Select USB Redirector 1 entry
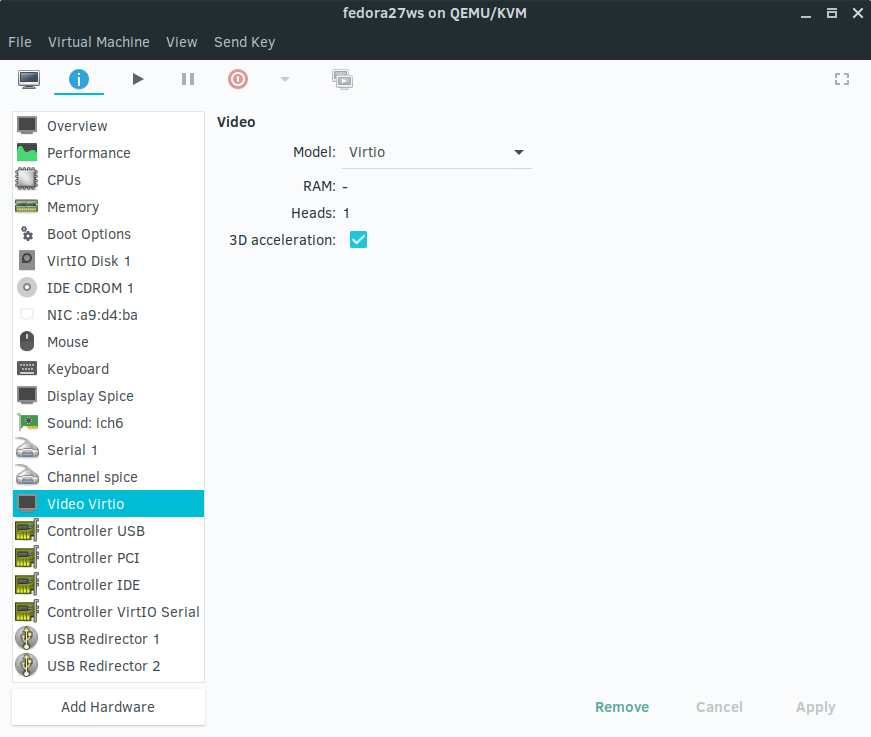871x737 pixels. [108, 639]
